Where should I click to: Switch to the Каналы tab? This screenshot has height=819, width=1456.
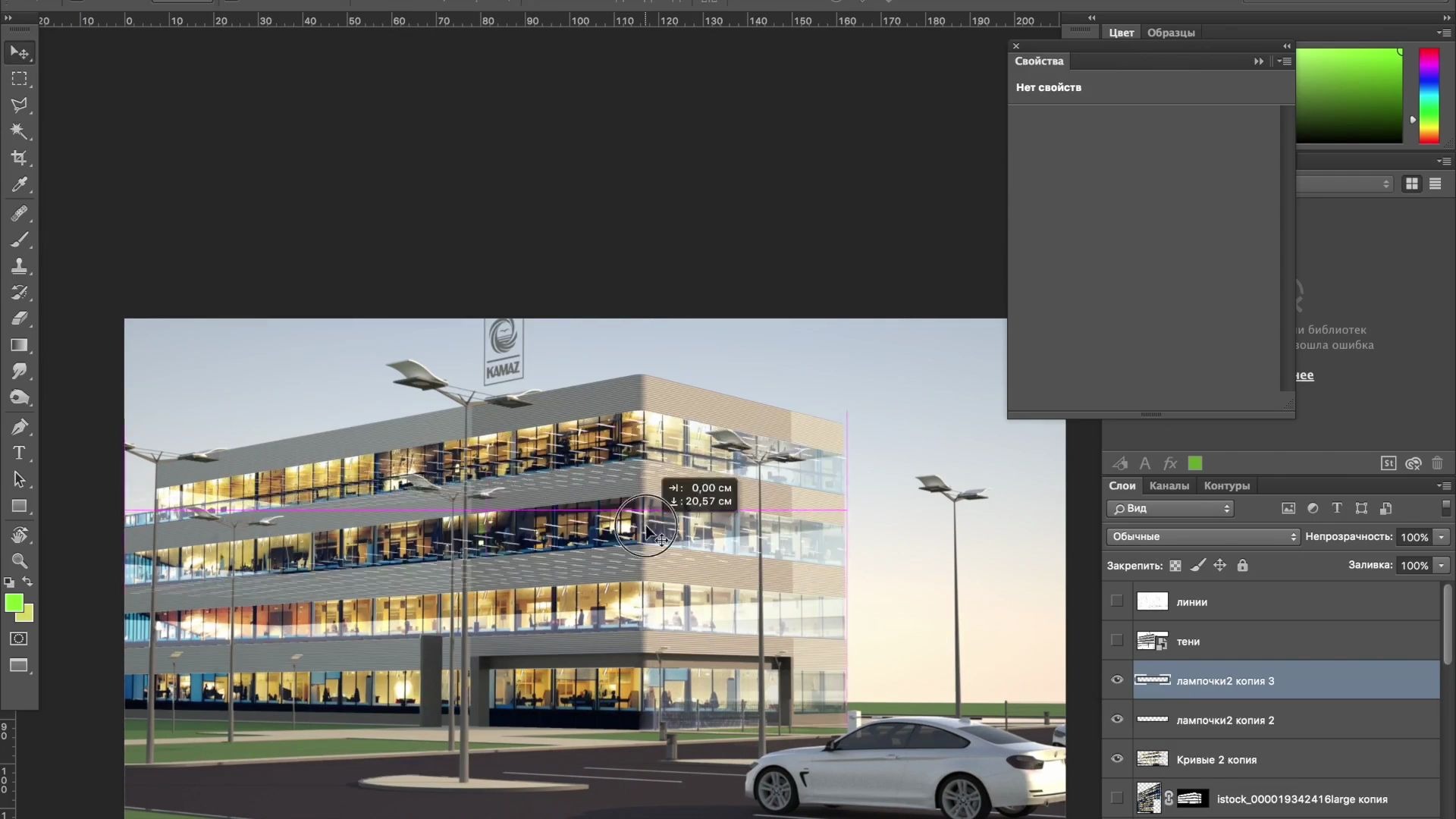[1169, 486]
